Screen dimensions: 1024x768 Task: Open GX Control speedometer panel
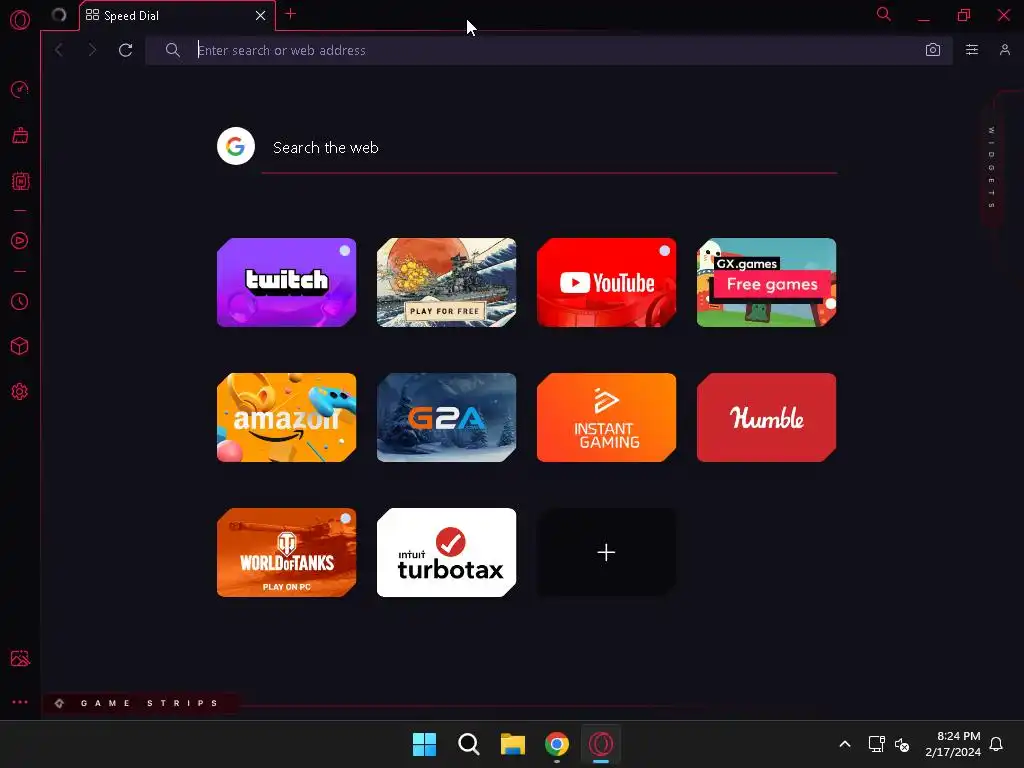click(x=20, y=89)
